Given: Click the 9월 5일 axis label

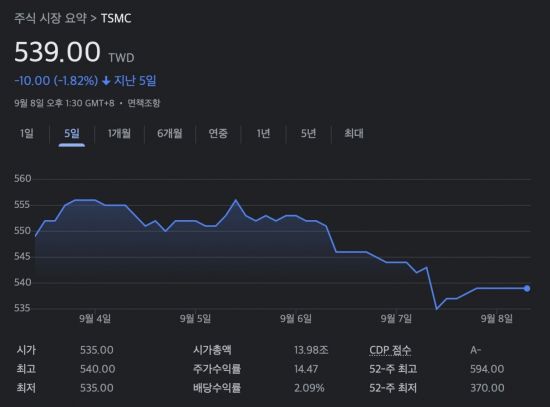Looking at the screenshot, I should 195,319.
